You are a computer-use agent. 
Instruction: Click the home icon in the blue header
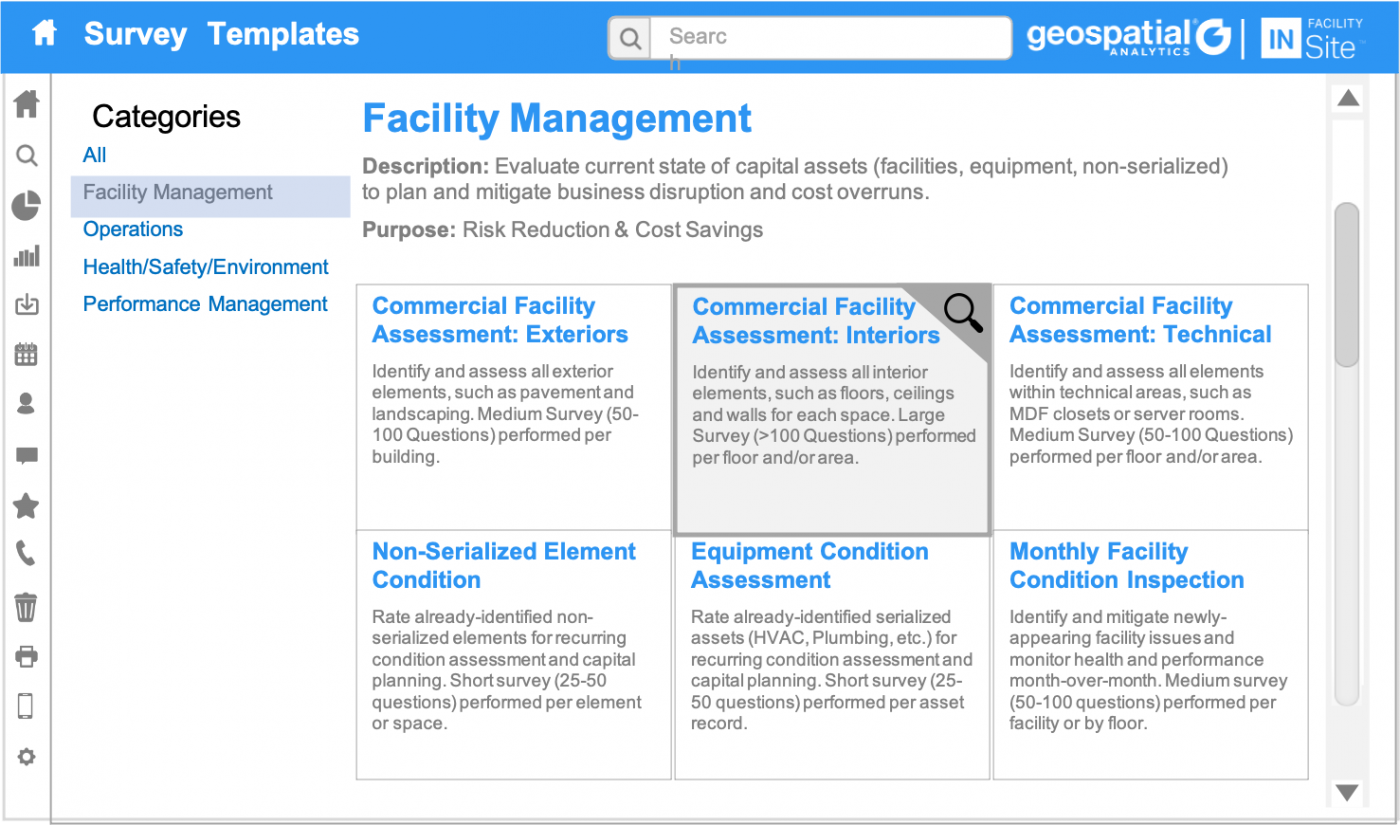click(x=44, y=34)
